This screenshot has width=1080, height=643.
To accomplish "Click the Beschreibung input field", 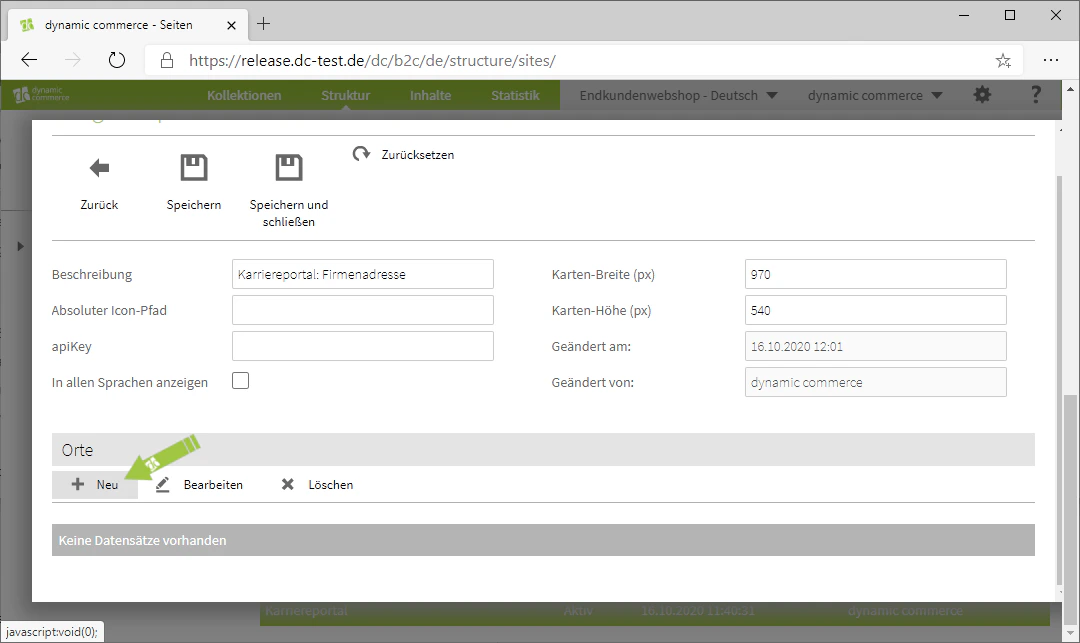I will click(362, 274).
